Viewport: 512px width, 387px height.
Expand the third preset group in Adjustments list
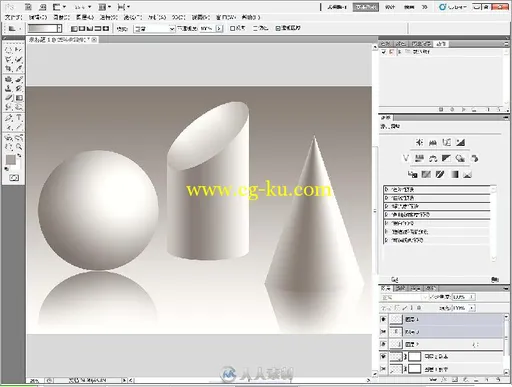pos(386,206)
